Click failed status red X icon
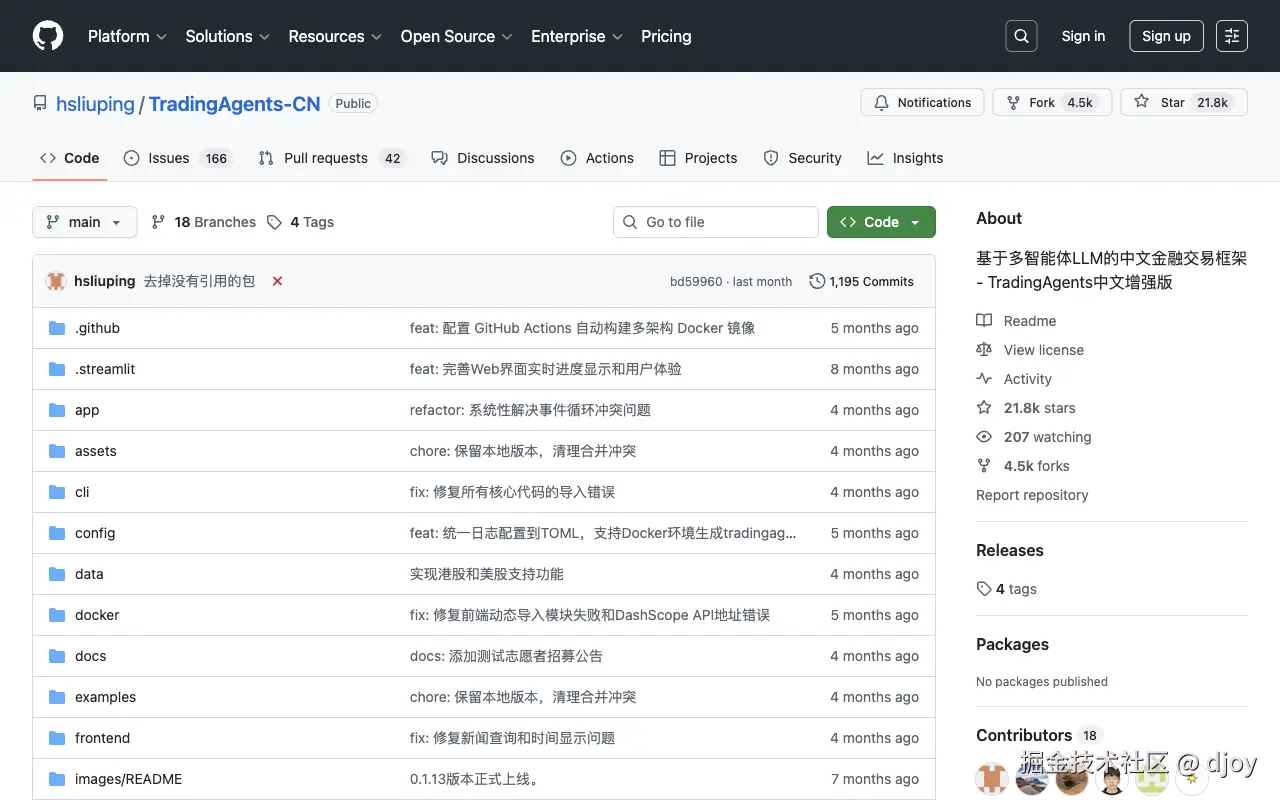 [277, 281]
